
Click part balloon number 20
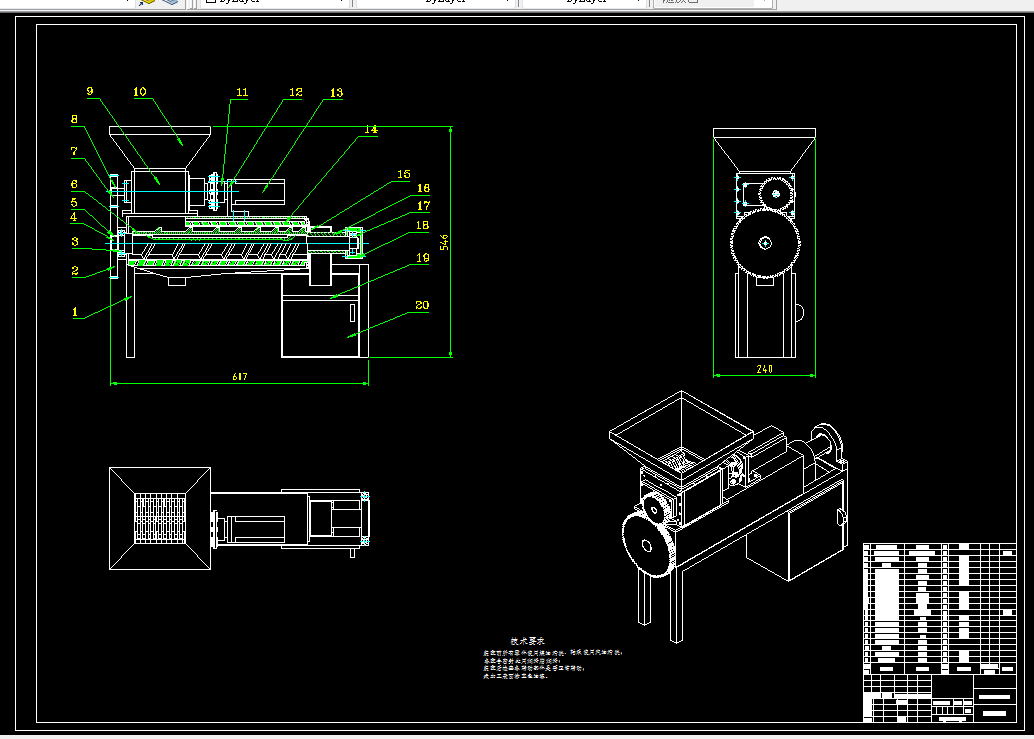422,305
